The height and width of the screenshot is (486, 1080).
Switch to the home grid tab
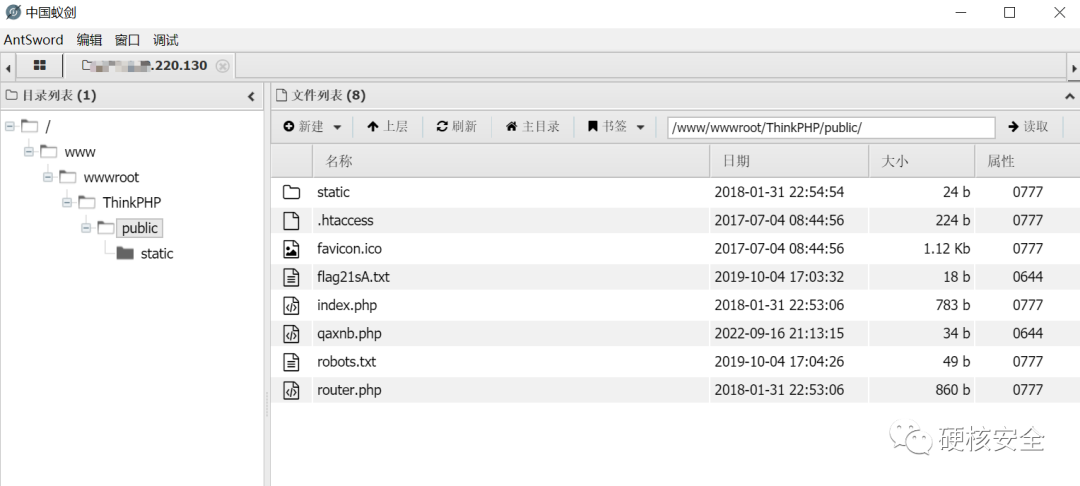(x=40, y=65)
